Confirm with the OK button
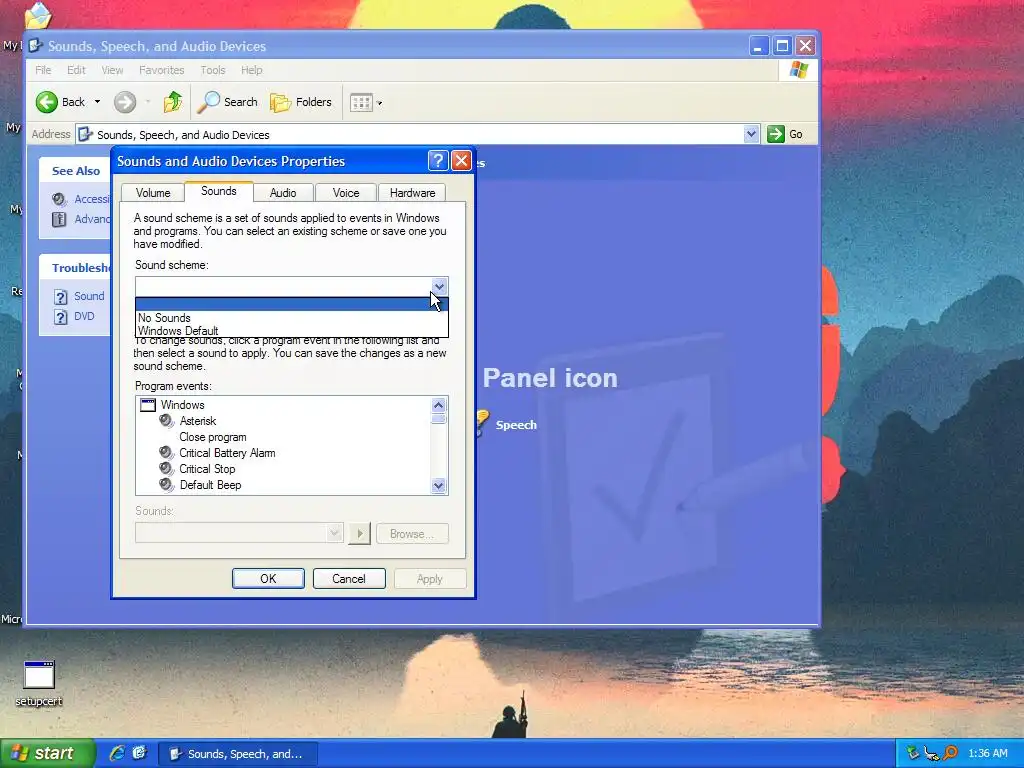 (x=268, y=579)
